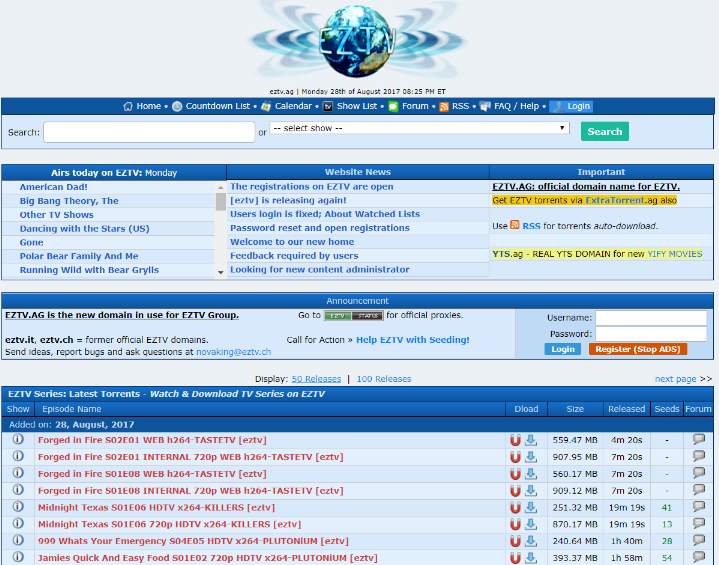Open Dancing with the Stars (US)

point(84,228)
